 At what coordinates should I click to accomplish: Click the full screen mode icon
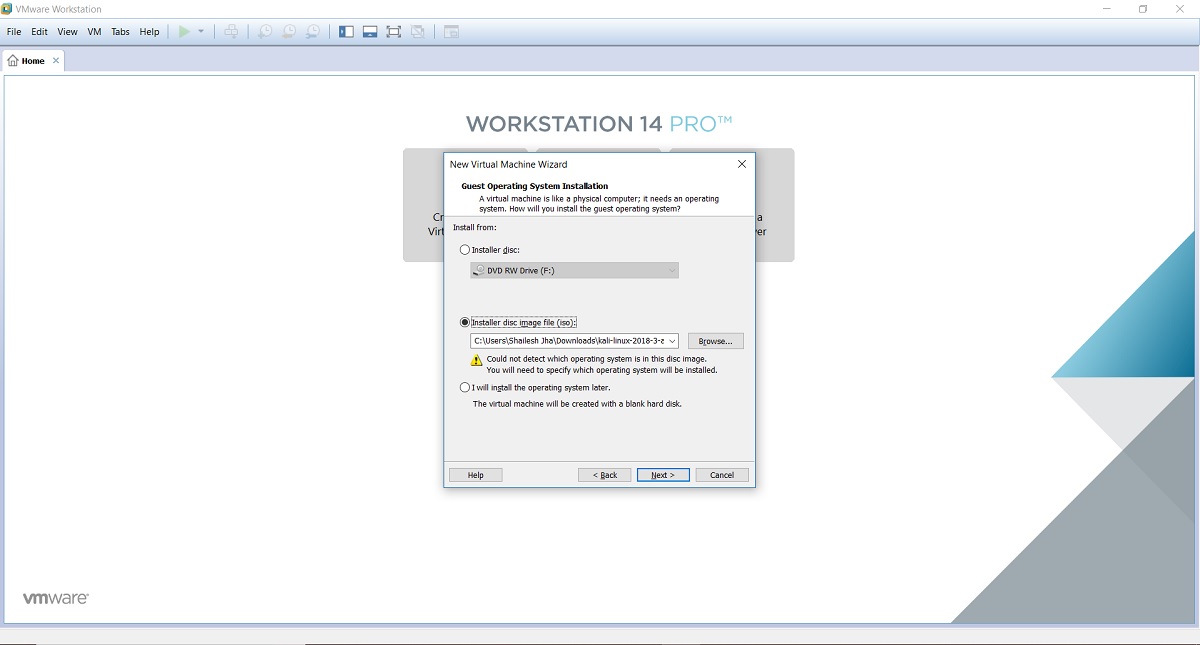click(394, 32)
